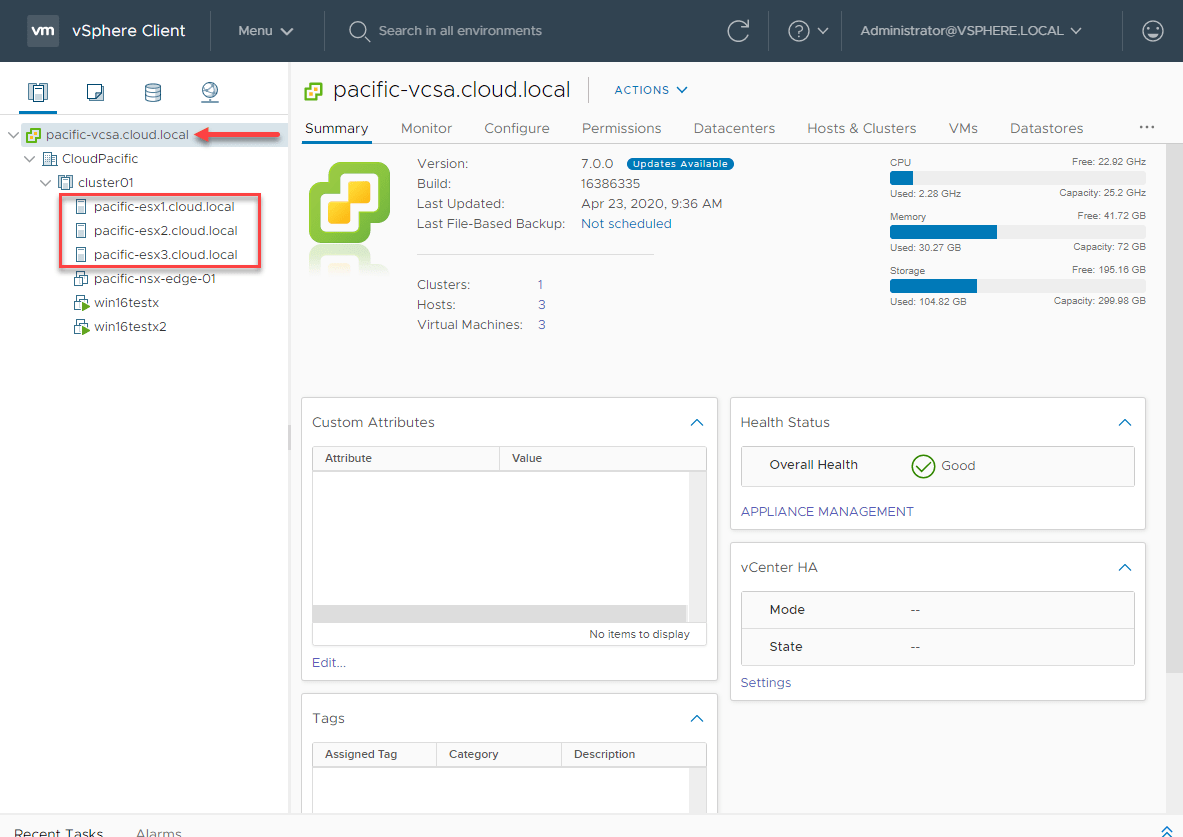The image size is (1183, 837).
Task: Click the Not scheduled backup link
Action: (x=626, y=224)
